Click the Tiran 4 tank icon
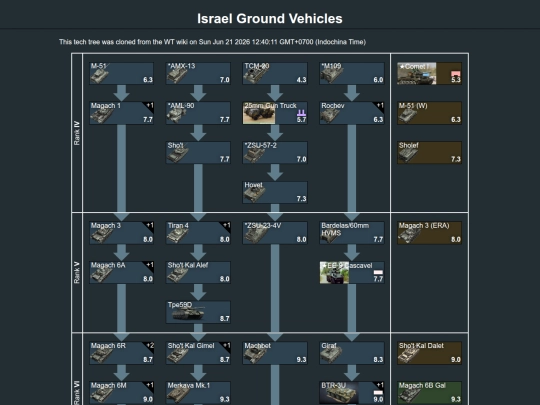This screenshot has width=540, height=405. 178,236
